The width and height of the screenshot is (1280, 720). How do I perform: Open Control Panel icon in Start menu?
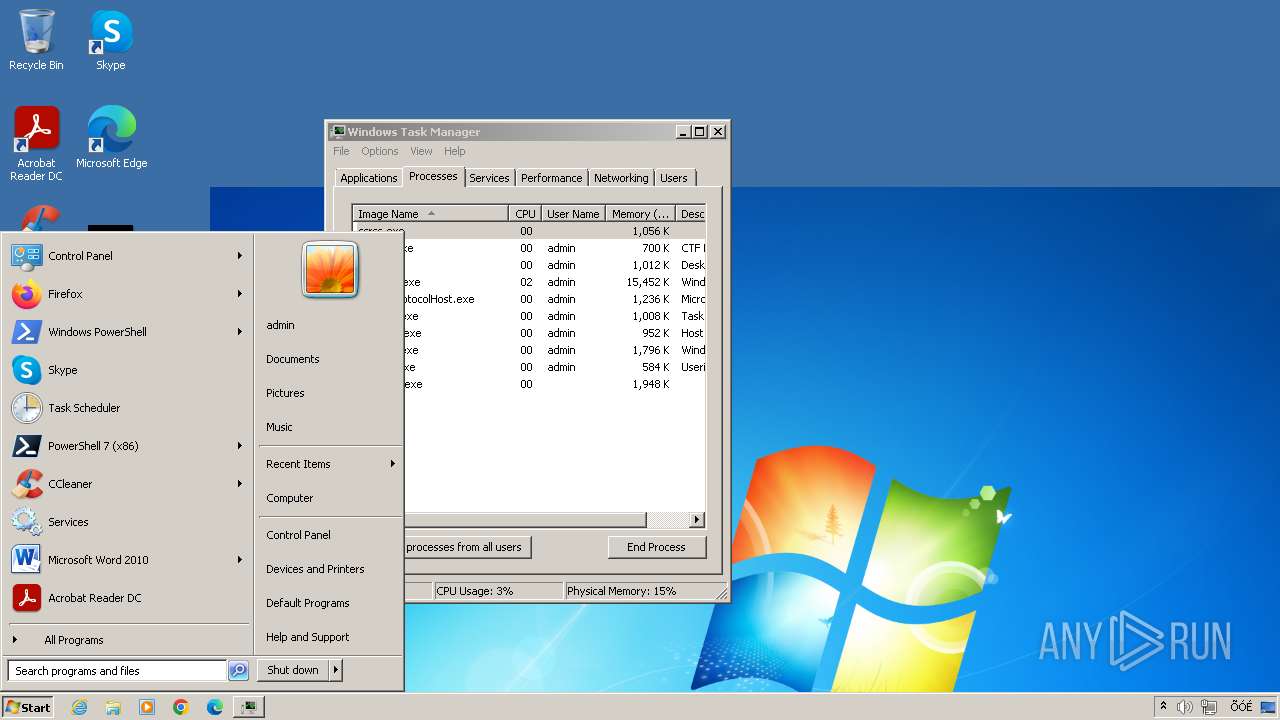(26, 256)
